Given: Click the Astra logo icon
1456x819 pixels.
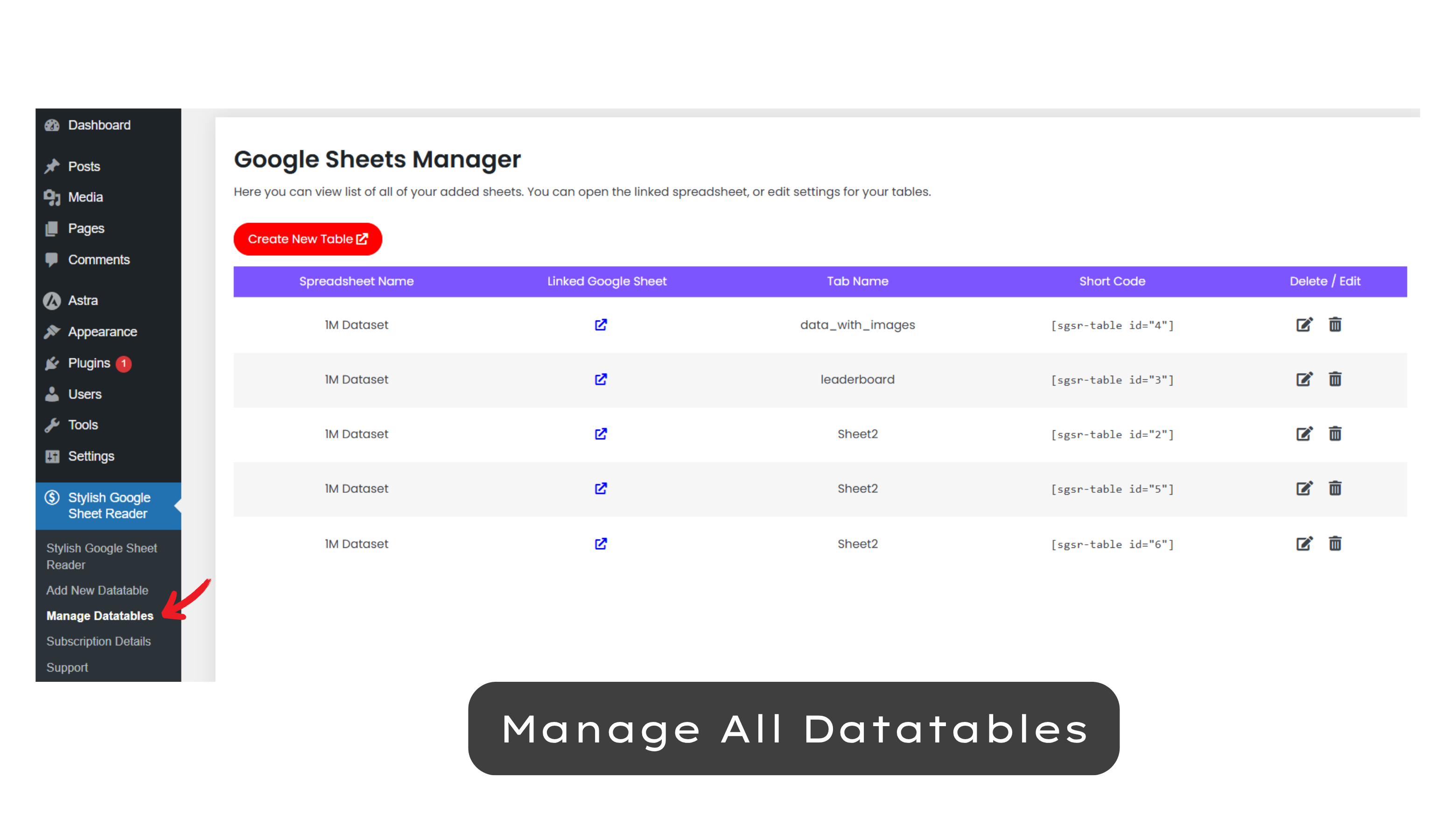Looking at the screenshot, I should point(52,301).
